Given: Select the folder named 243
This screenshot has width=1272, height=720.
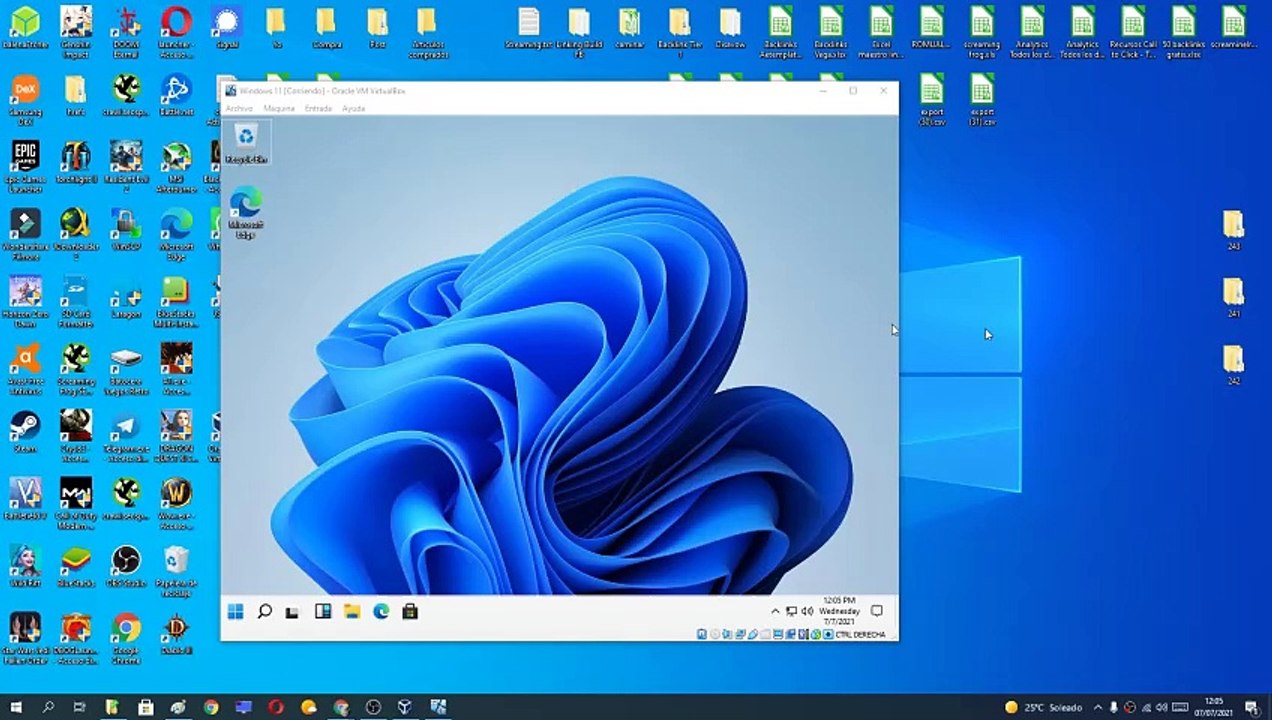Looking at the screenshot, I should coord(1234,230).
